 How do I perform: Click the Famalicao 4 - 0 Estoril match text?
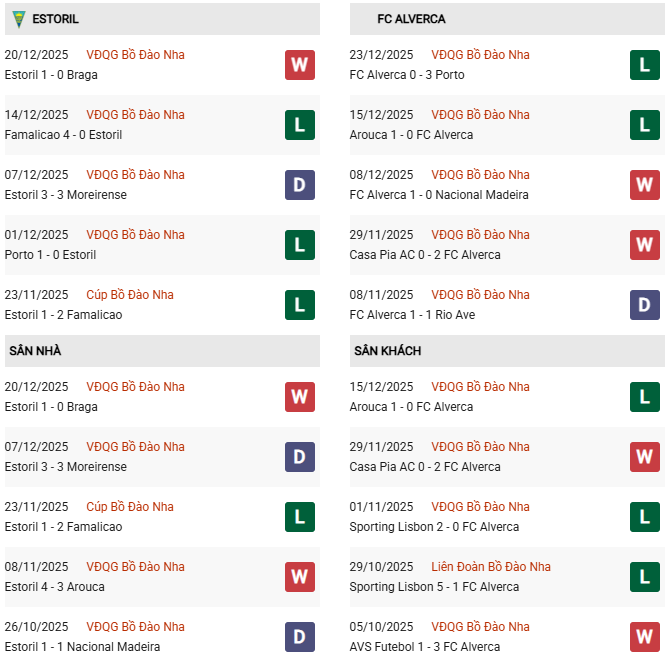click(x=60, y=135)
